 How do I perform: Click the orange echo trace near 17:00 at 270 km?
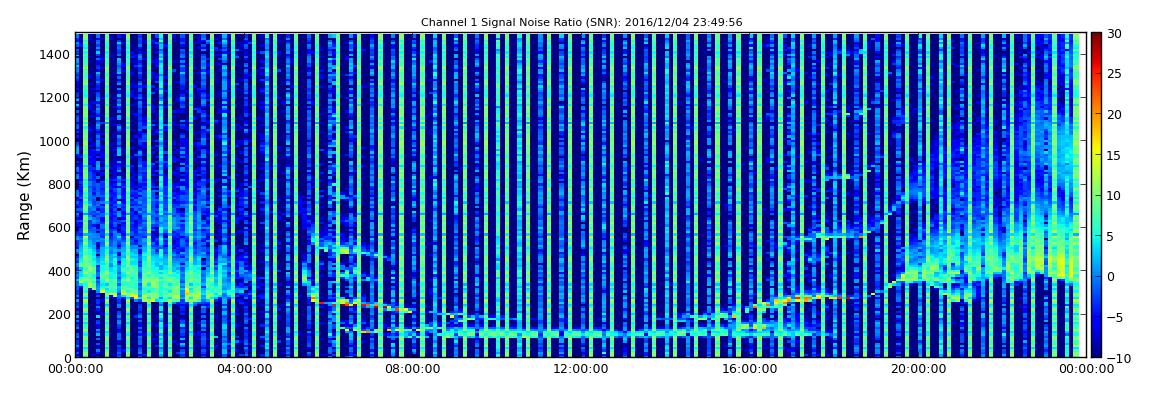[x=792, y=299]
